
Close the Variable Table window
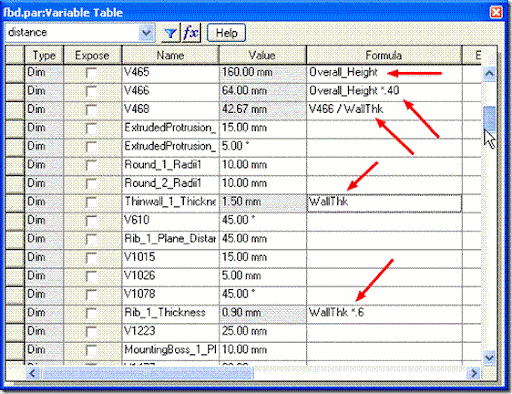496,12
